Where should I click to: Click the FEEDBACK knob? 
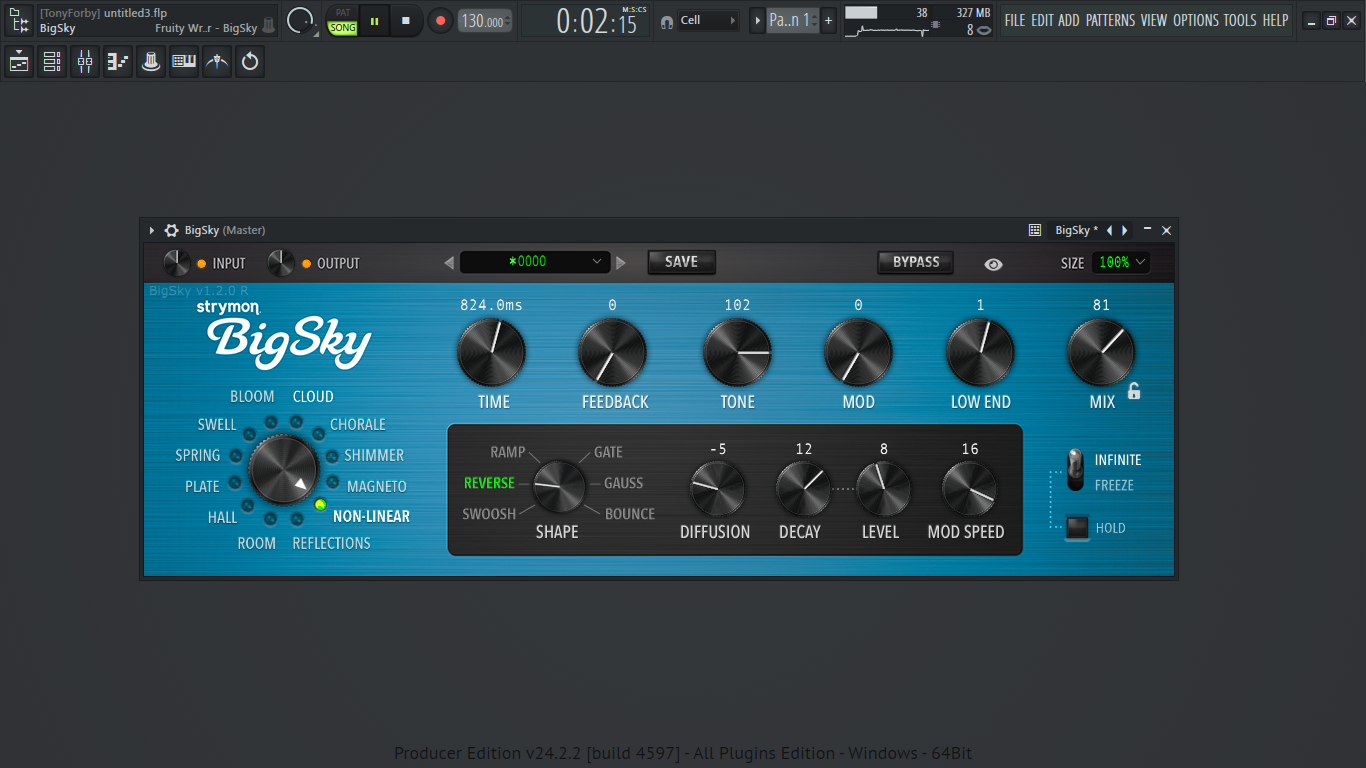click(613, 353)
